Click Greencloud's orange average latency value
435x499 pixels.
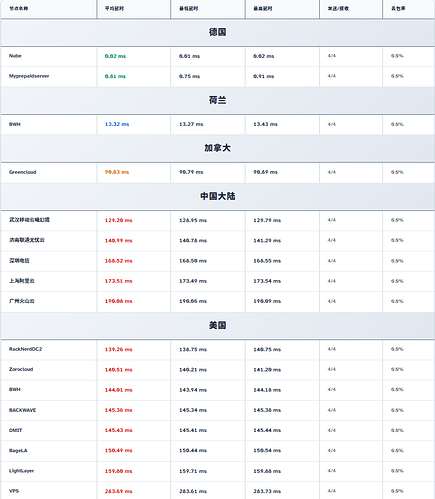tap(117, 172)
